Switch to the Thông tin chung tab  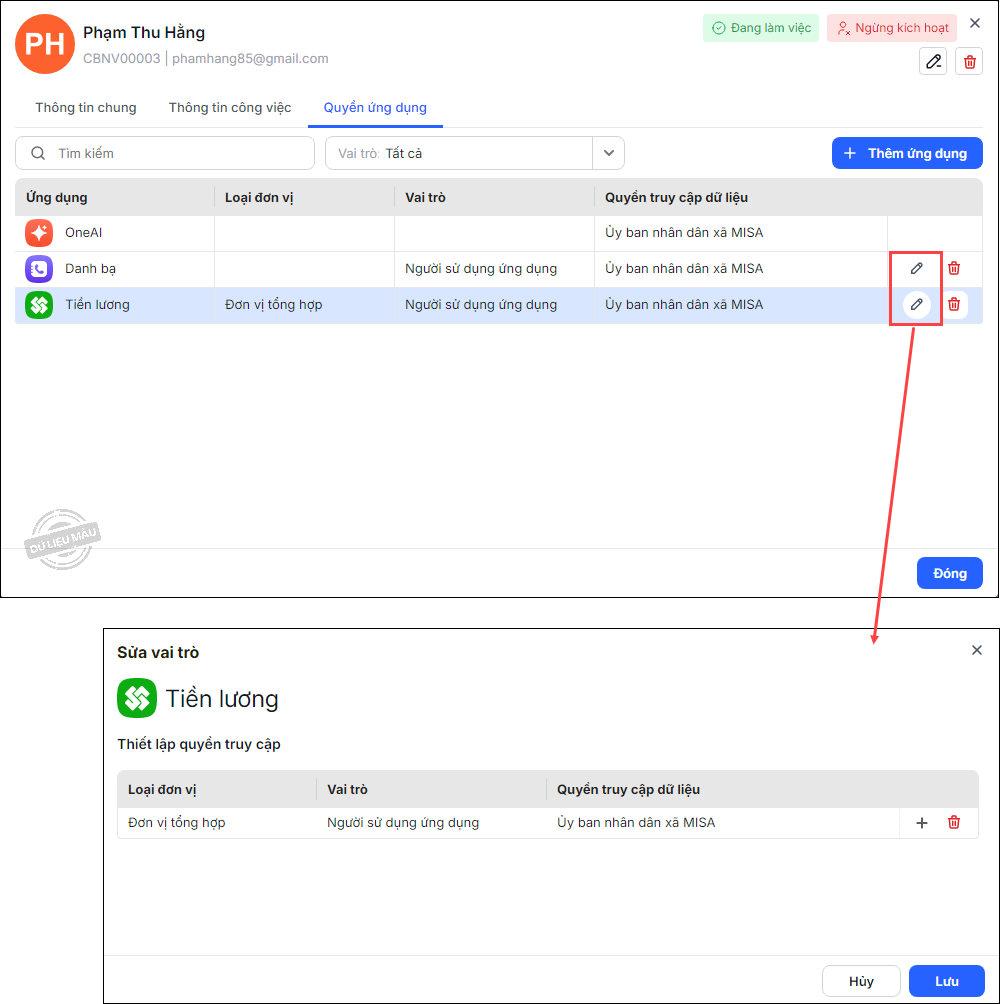pyautogui.click(x=86, y=108)
